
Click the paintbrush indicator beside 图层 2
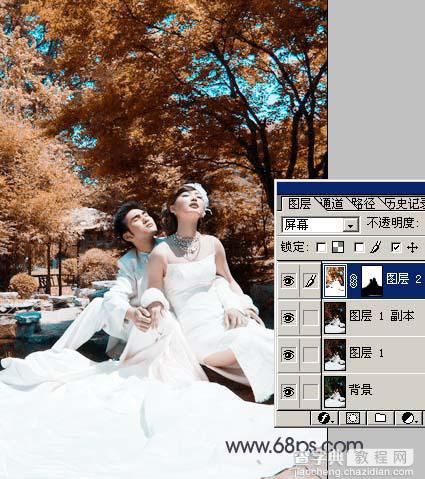[310, 281]
